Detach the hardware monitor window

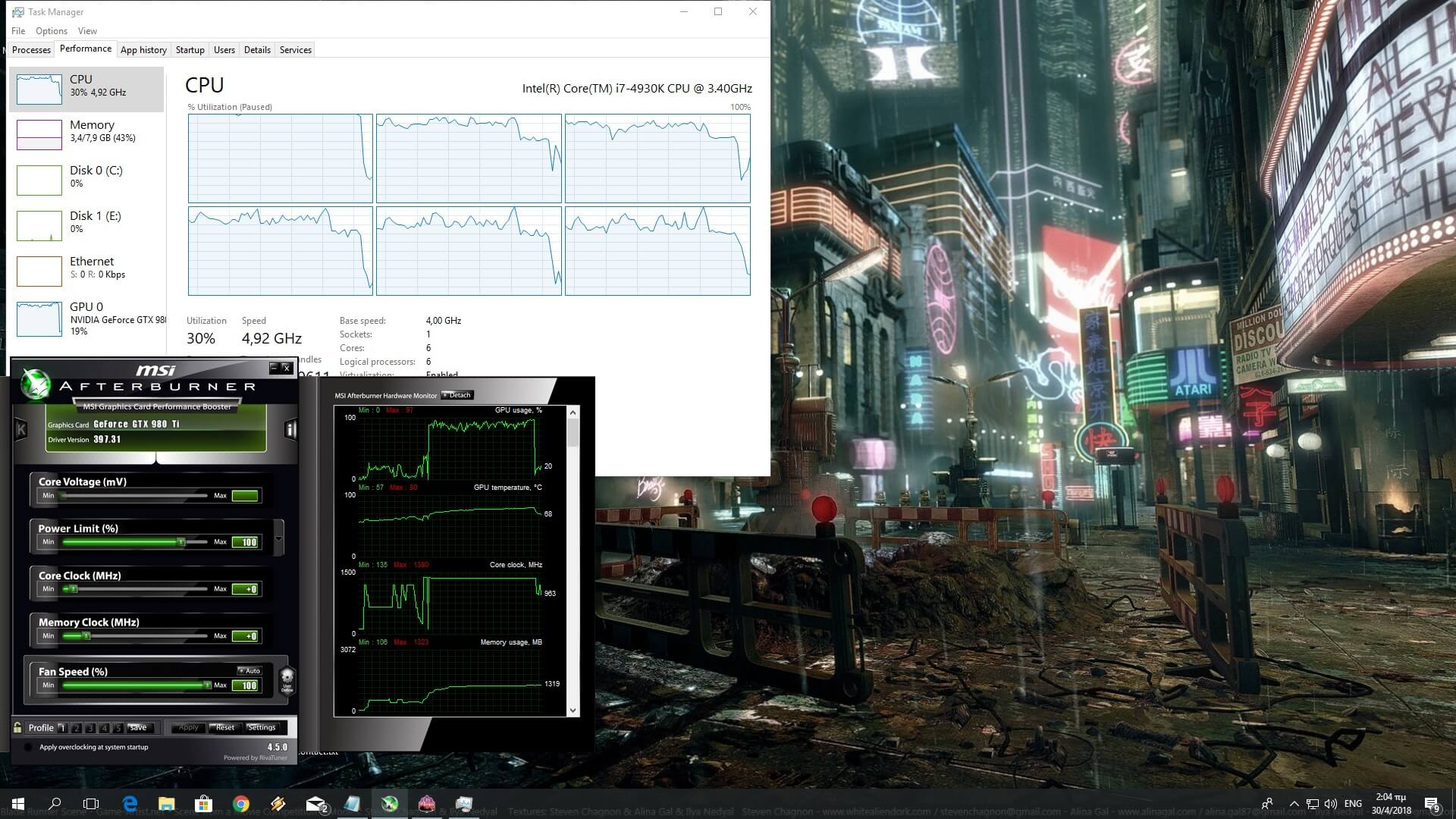click(457, 395)
